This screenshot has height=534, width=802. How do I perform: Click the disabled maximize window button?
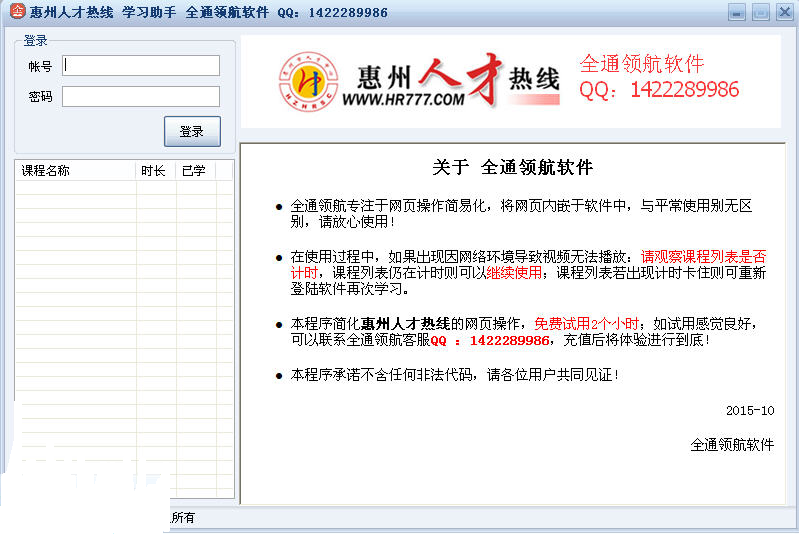coord(761,12)
